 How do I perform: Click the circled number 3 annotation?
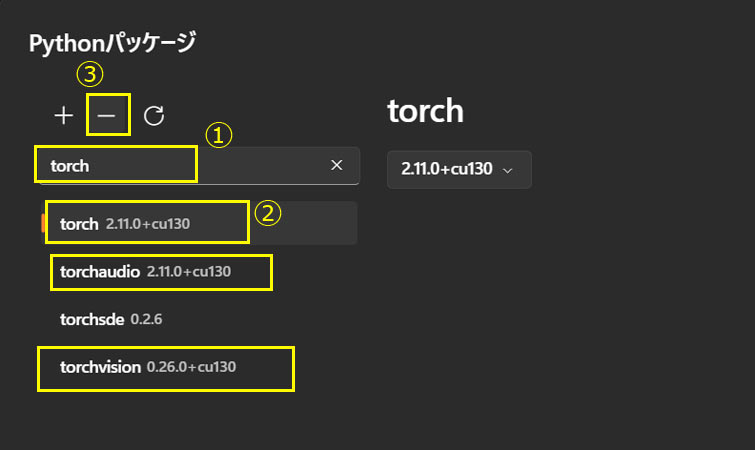(91, 75)
